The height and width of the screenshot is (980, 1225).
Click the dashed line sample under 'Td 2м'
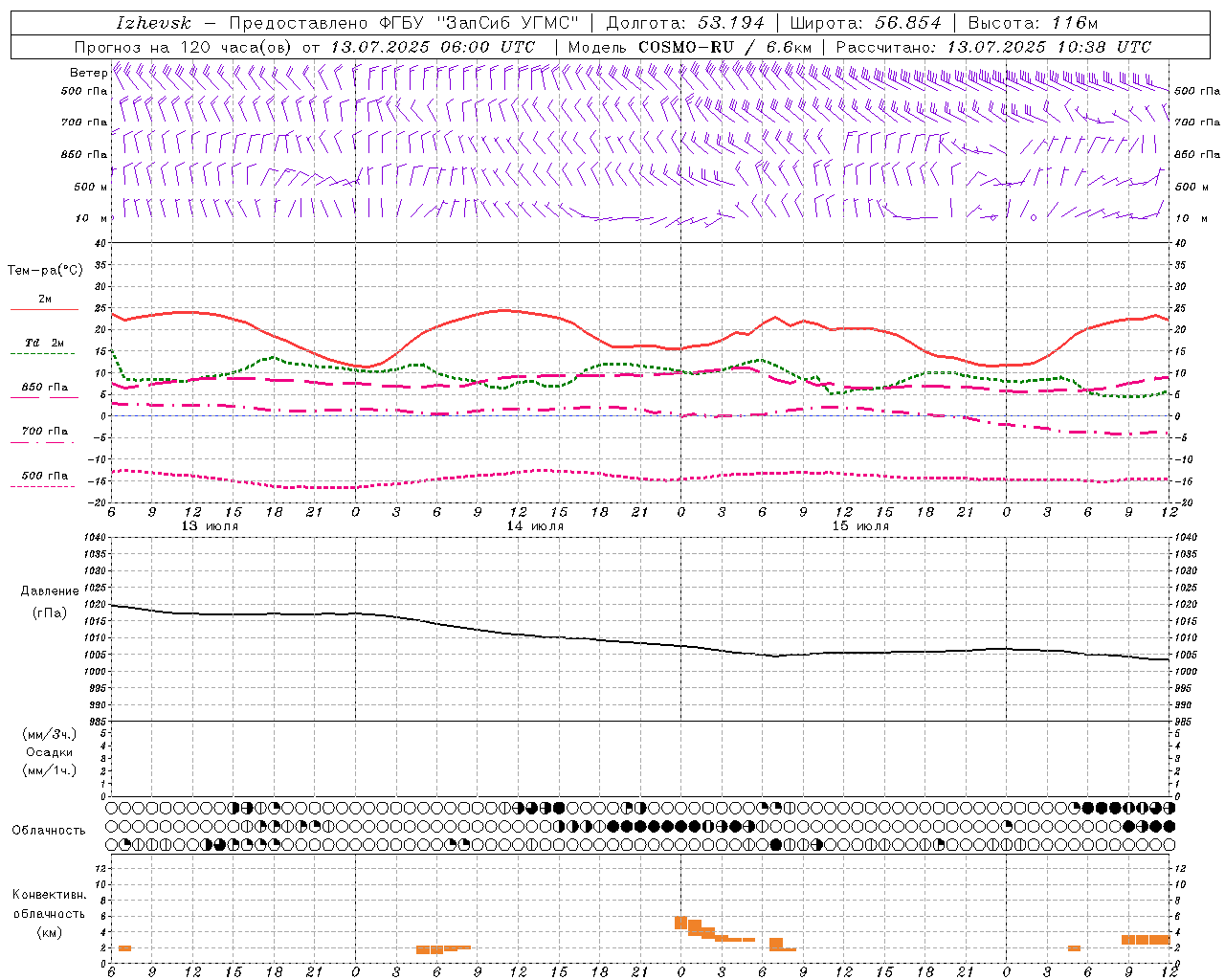(x=44, y=353)
